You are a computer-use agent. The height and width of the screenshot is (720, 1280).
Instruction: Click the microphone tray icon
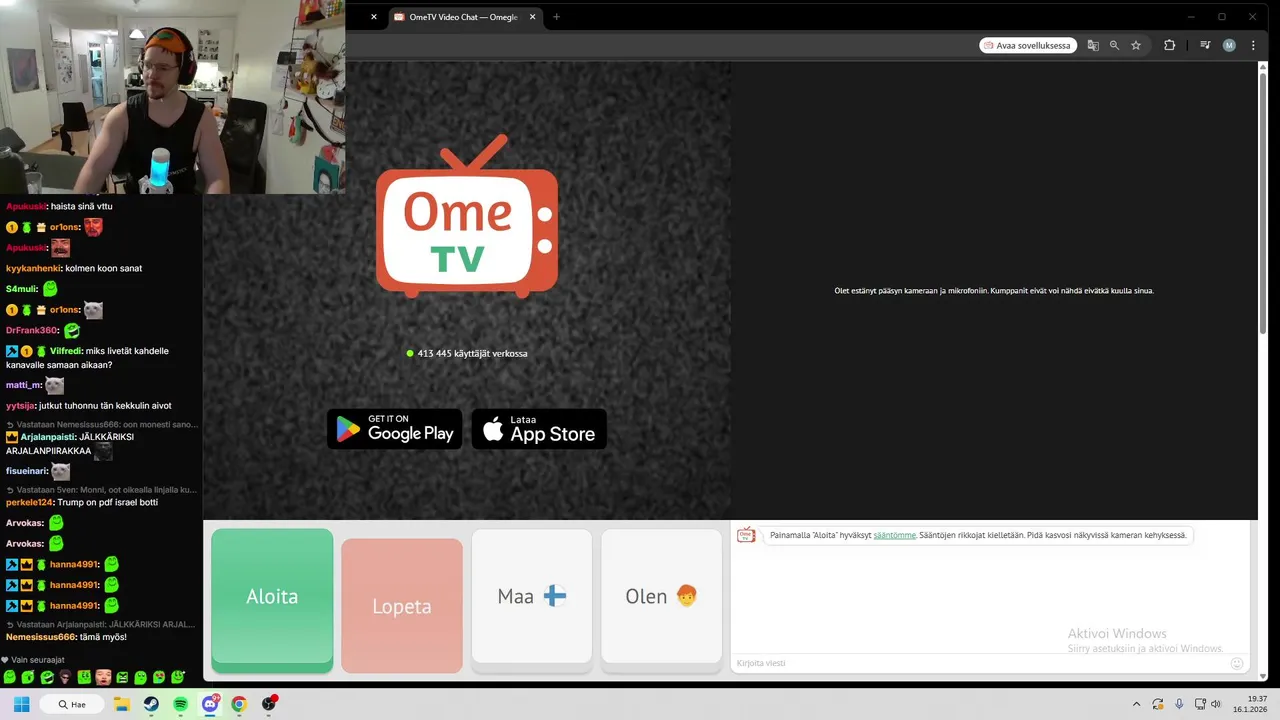coord(1179,704)
